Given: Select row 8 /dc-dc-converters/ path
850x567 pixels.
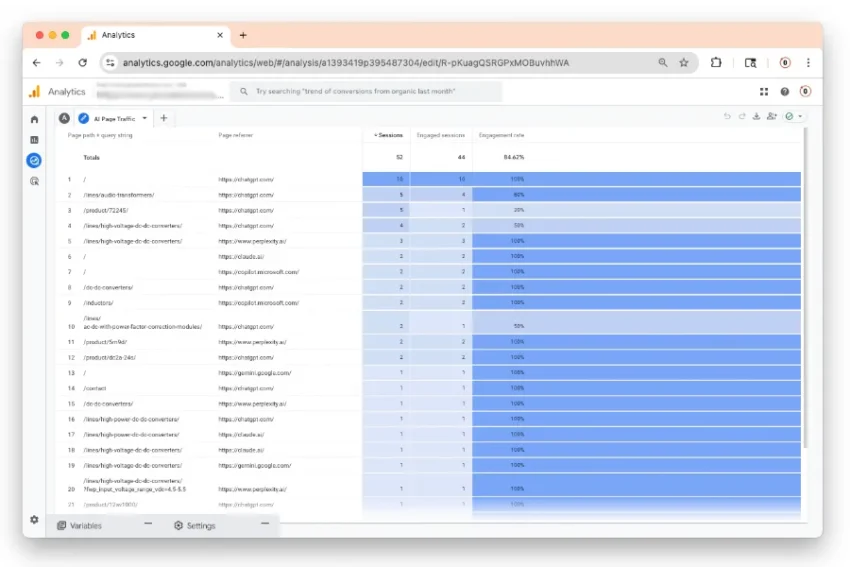Looking at the screenshot, I should pyautogui.click(x=108, y=287).
